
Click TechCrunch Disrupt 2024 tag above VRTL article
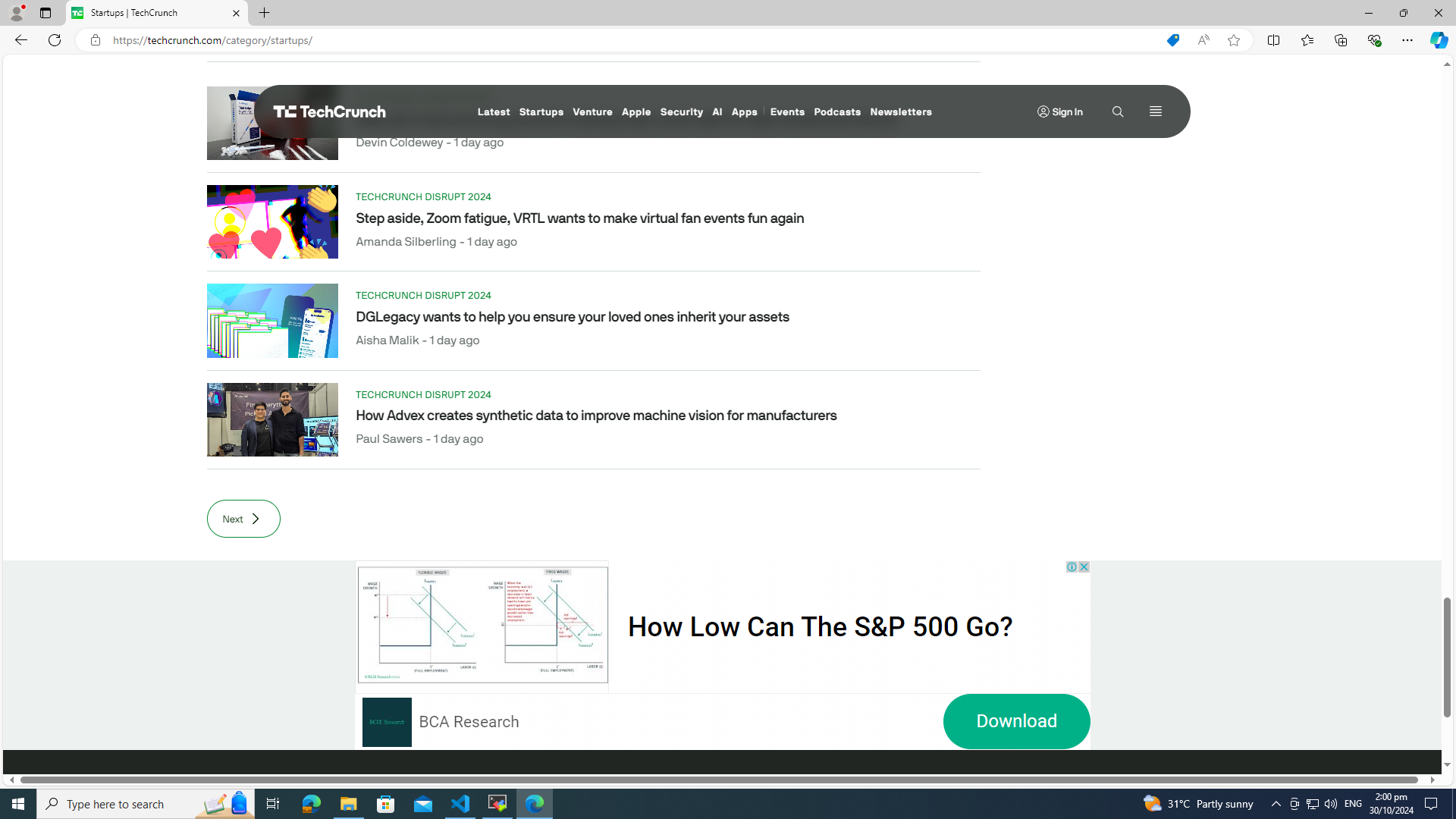(x=423, y=196)
